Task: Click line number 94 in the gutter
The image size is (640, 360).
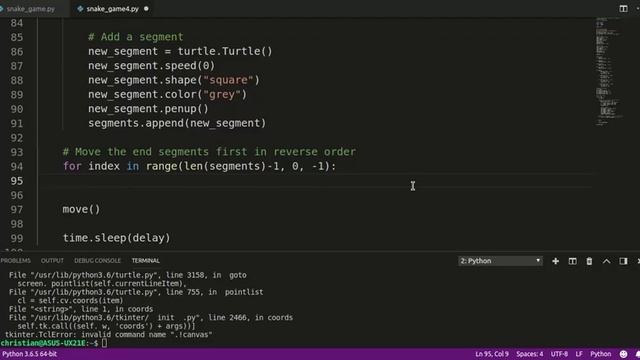Action: point(17,167)
